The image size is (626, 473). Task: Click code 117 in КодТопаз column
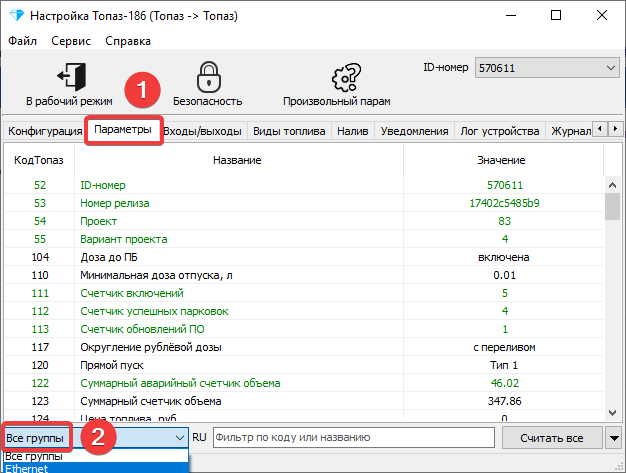point(40,347)
